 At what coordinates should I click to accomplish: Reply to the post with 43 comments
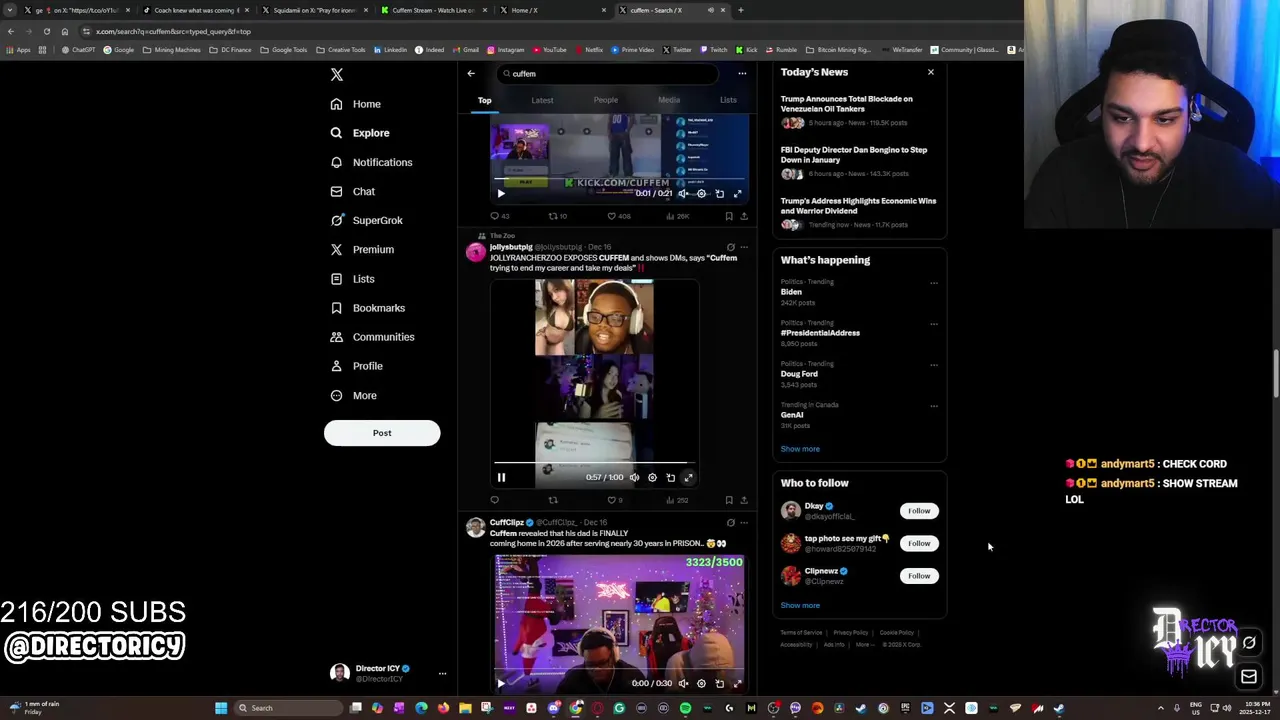click(x=498, y=216)
